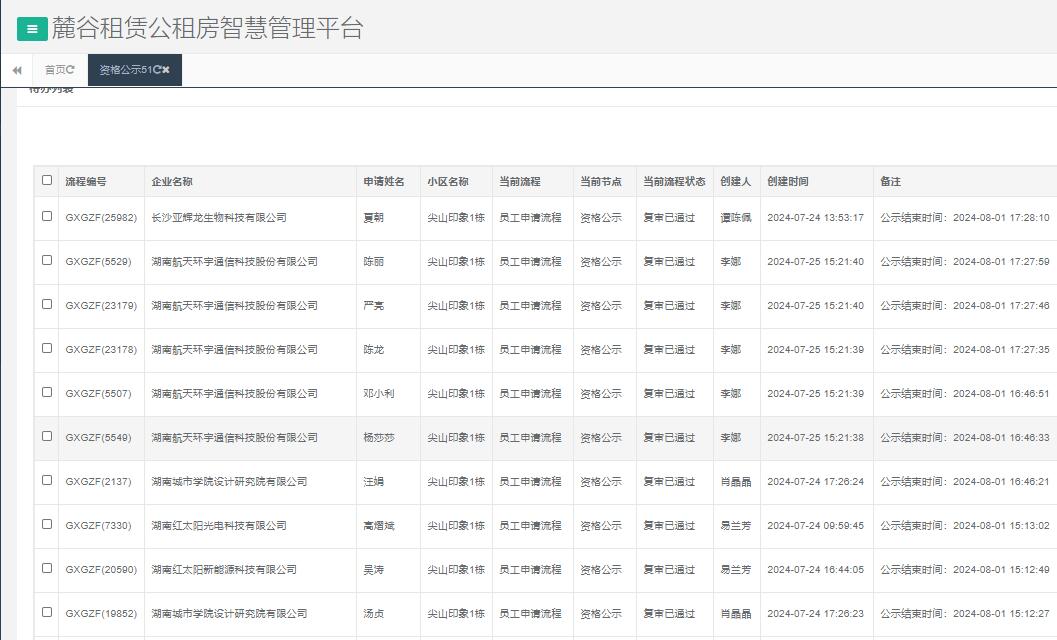The width and height of the screenshot is (1057, 640).
Task: Close the 资格公示51 tab with the X
Action: pos(167,70)
